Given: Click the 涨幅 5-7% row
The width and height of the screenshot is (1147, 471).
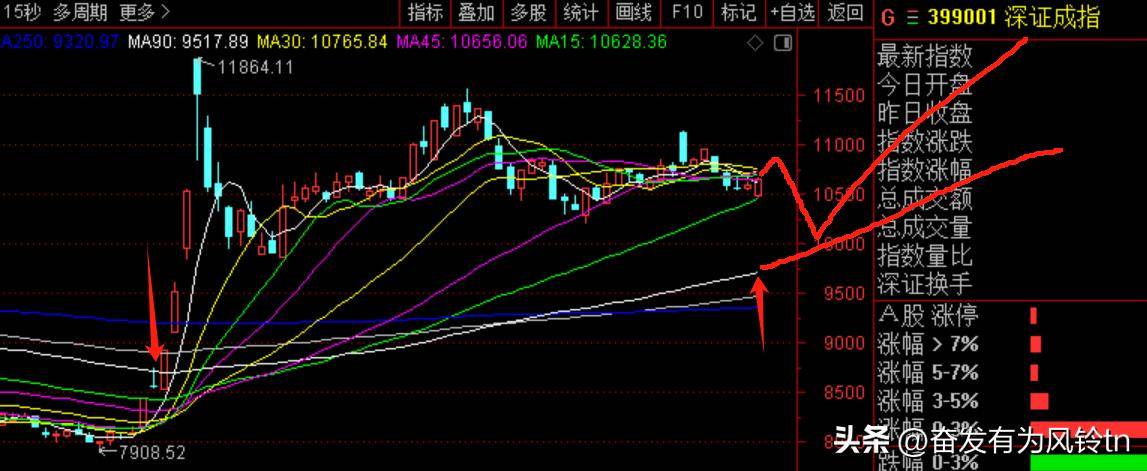Looking at the screenshot, I should tap(928, 373).
